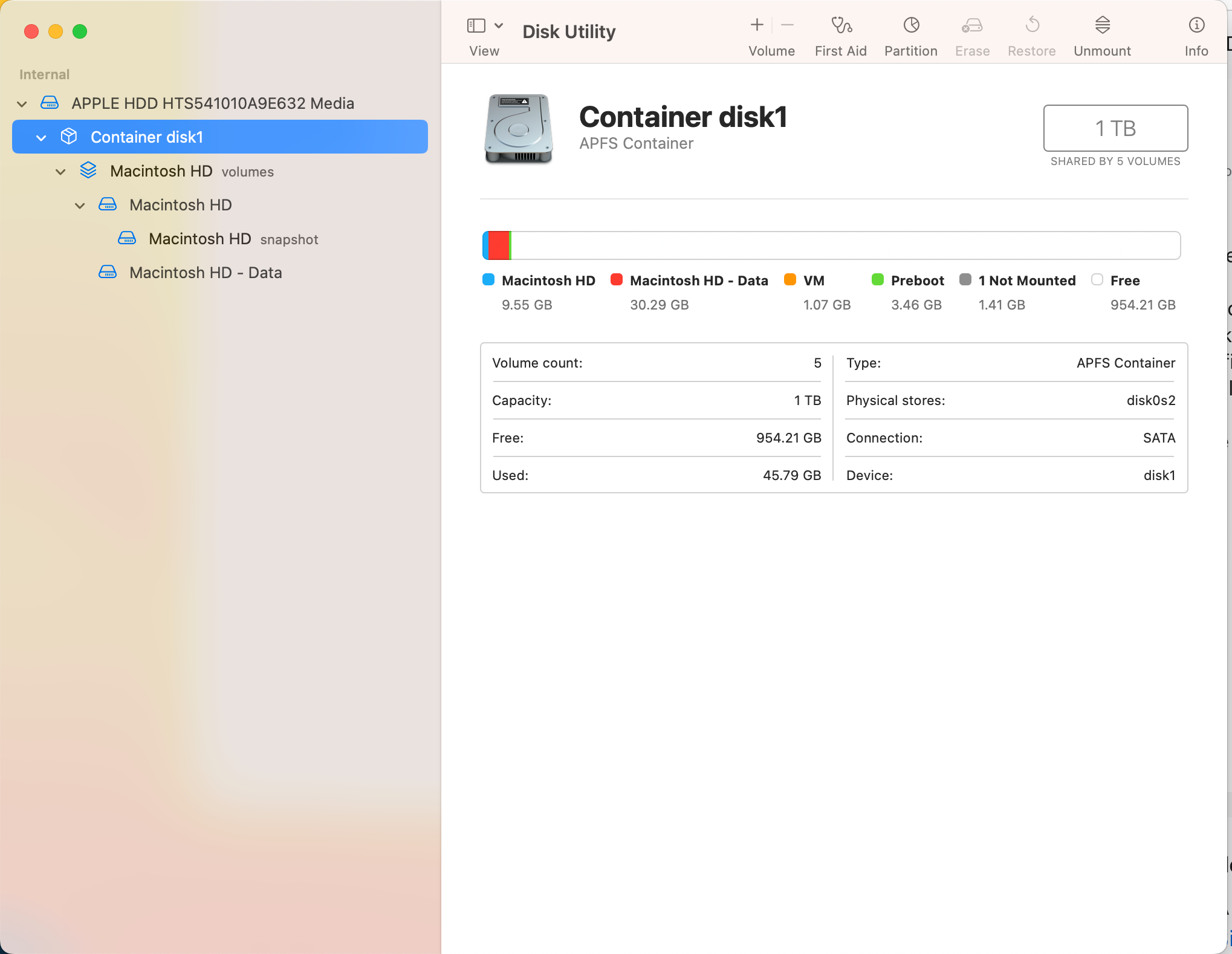Click the APFS Container subtitle
1232x954 pixels.
coord(637,144)
